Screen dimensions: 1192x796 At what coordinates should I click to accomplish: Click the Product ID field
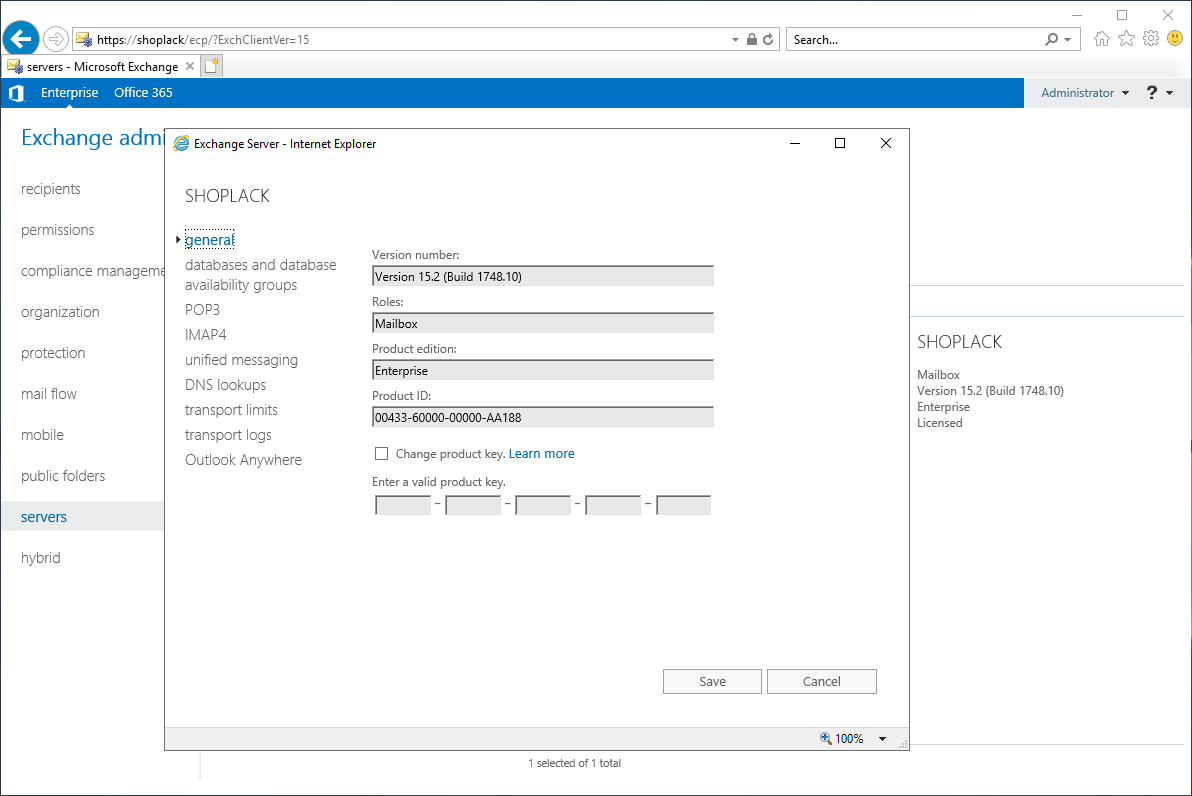pyautogui.click(x=543, y=417)
